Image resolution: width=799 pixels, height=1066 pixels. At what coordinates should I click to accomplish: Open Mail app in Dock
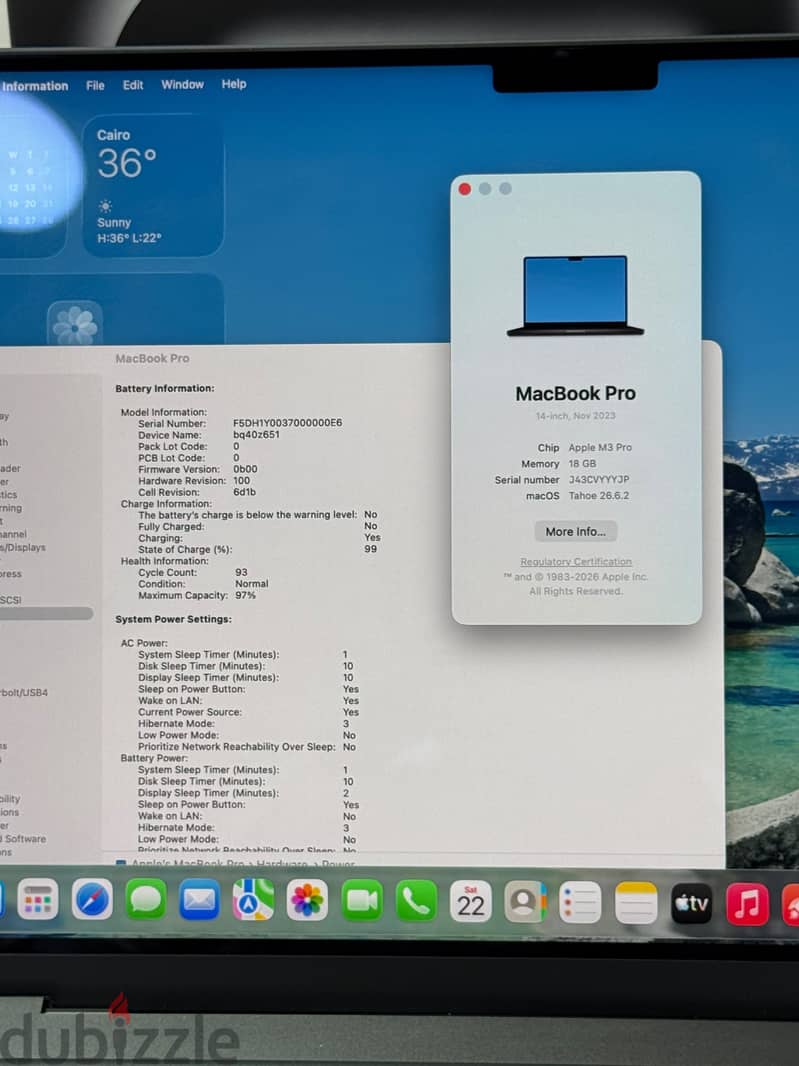coord(199,899)
